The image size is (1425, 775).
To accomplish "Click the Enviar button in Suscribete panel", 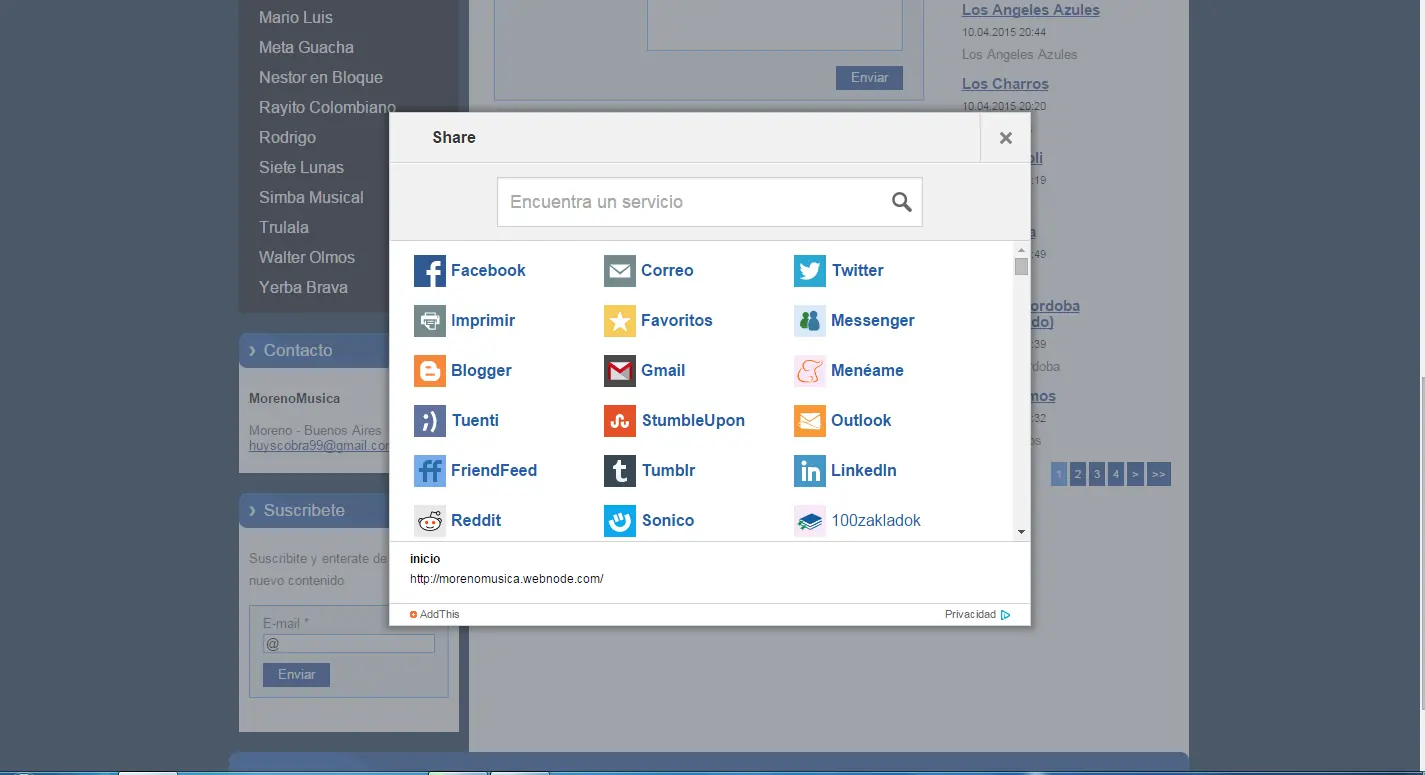I will coord(296,675).
